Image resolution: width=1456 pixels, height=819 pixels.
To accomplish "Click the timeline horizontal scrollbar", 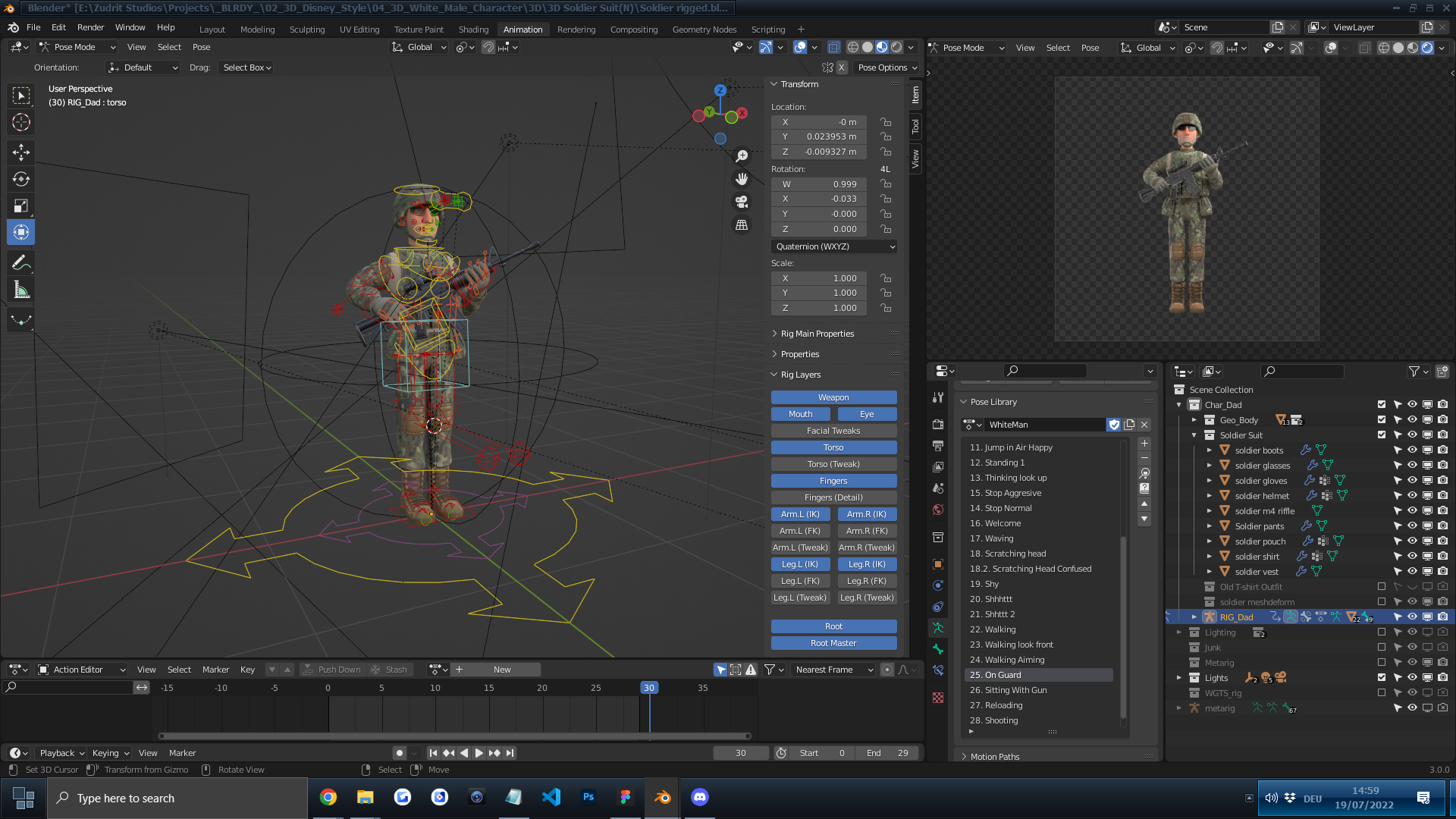I will (x=455, y=736).
